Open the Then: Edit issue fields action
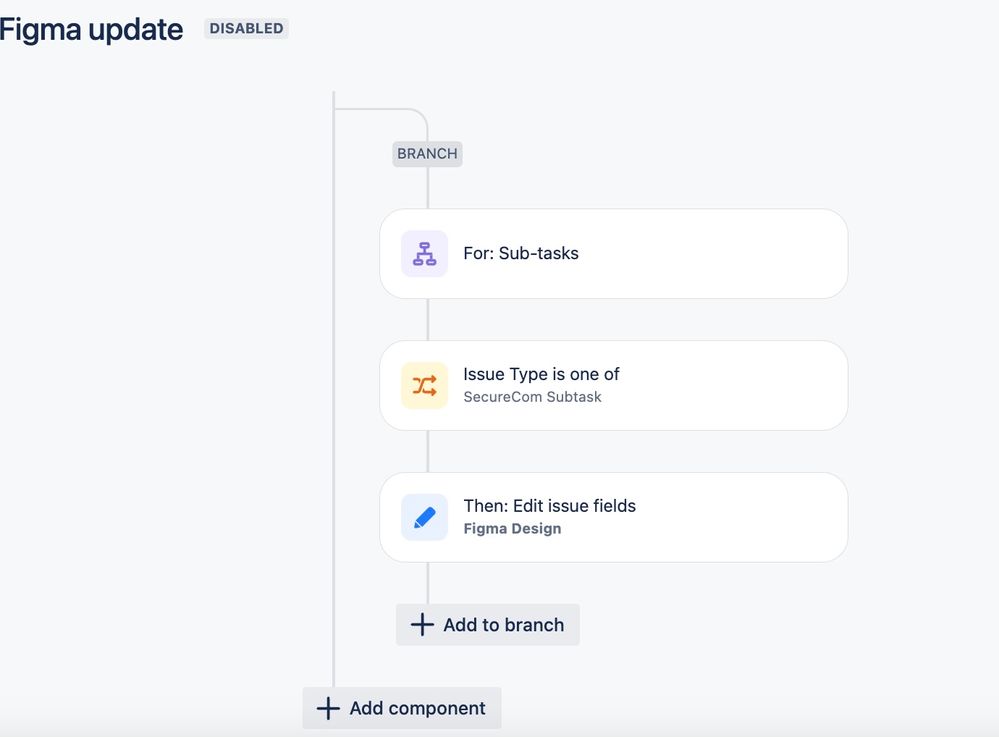Image resolution: width=999 pixels, height=737 pixels. 614,517
